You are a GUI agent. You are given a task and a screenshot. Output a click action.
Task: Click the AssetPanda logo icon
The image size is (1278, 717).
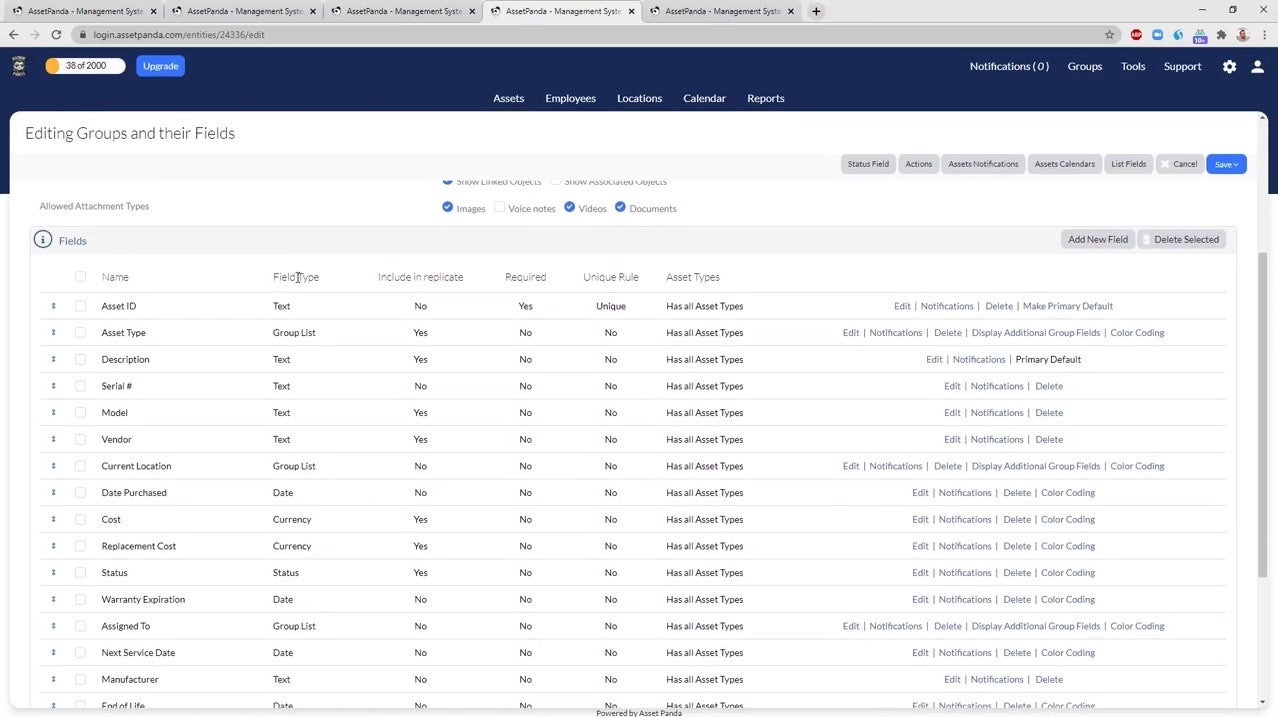point(19,66)
